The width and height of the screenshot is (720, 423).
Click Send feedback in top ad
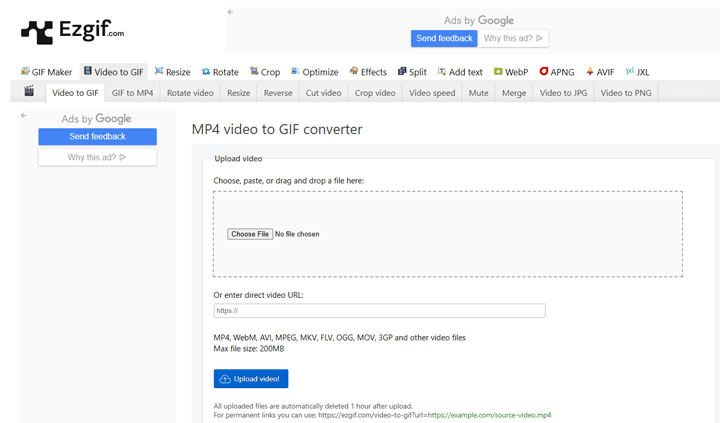(444, 38)
